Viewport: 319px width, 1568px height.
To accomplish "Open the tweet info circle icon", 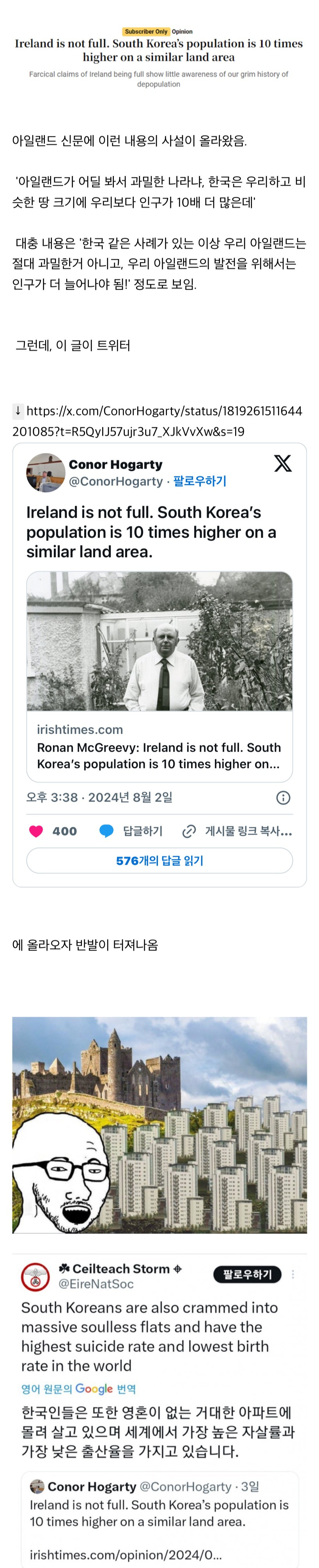I will pyautogui.click(x=283, y=798).
